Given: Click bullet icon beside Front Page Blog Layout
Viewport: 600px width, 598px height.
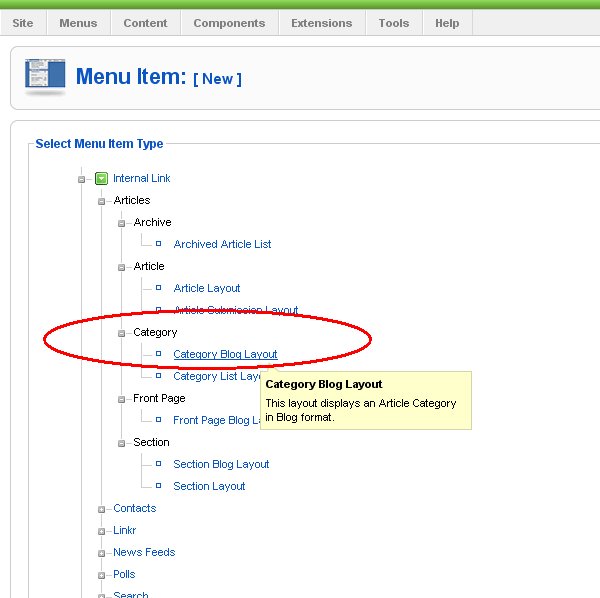Looking at the screenshot, I should click(158, 420).
